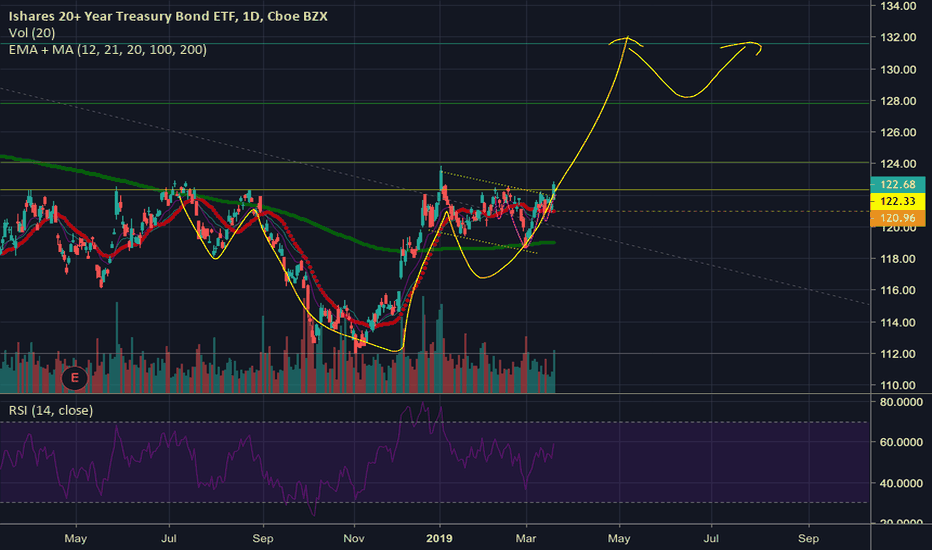
Task: Select the 'RSI (14, close)' indicator label
Action: [x=51, y=410]
